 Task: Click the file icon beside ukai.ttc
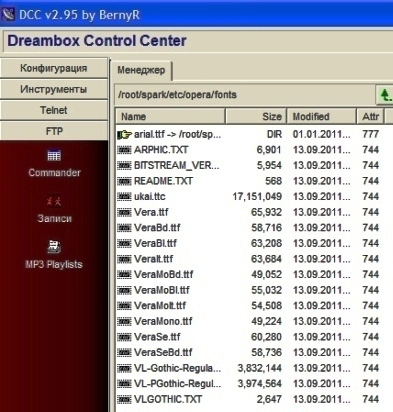coord(124,197)
